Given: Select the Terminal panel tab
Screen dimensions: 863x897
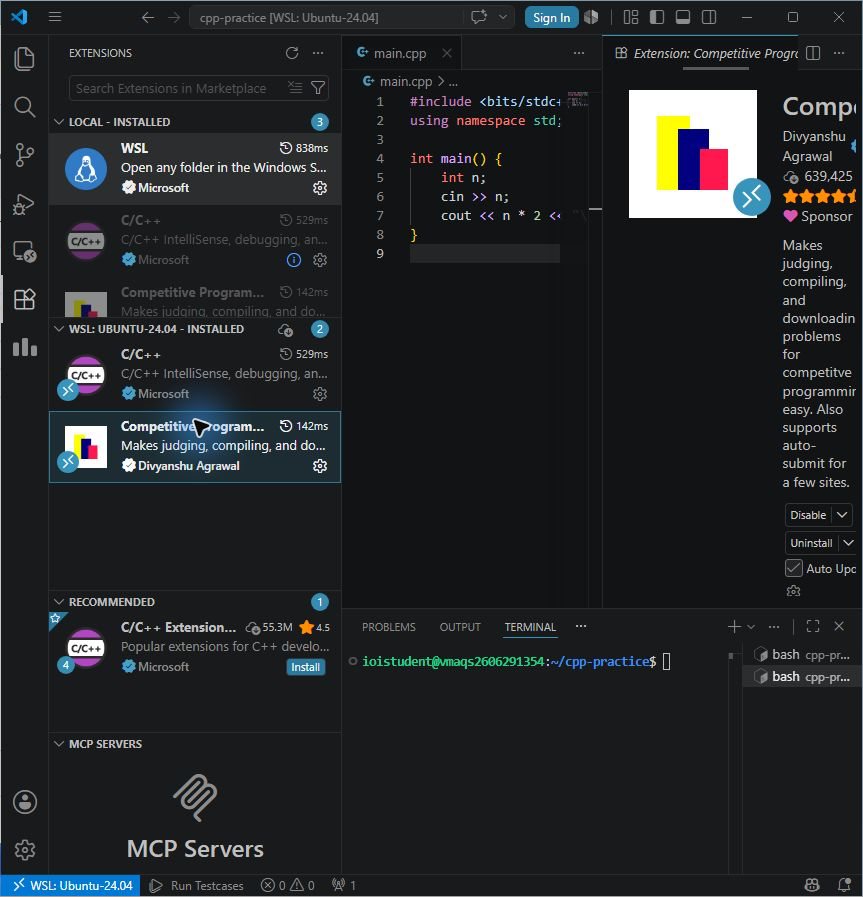Looking at the screenshot, I should click(x=530, y=627).
